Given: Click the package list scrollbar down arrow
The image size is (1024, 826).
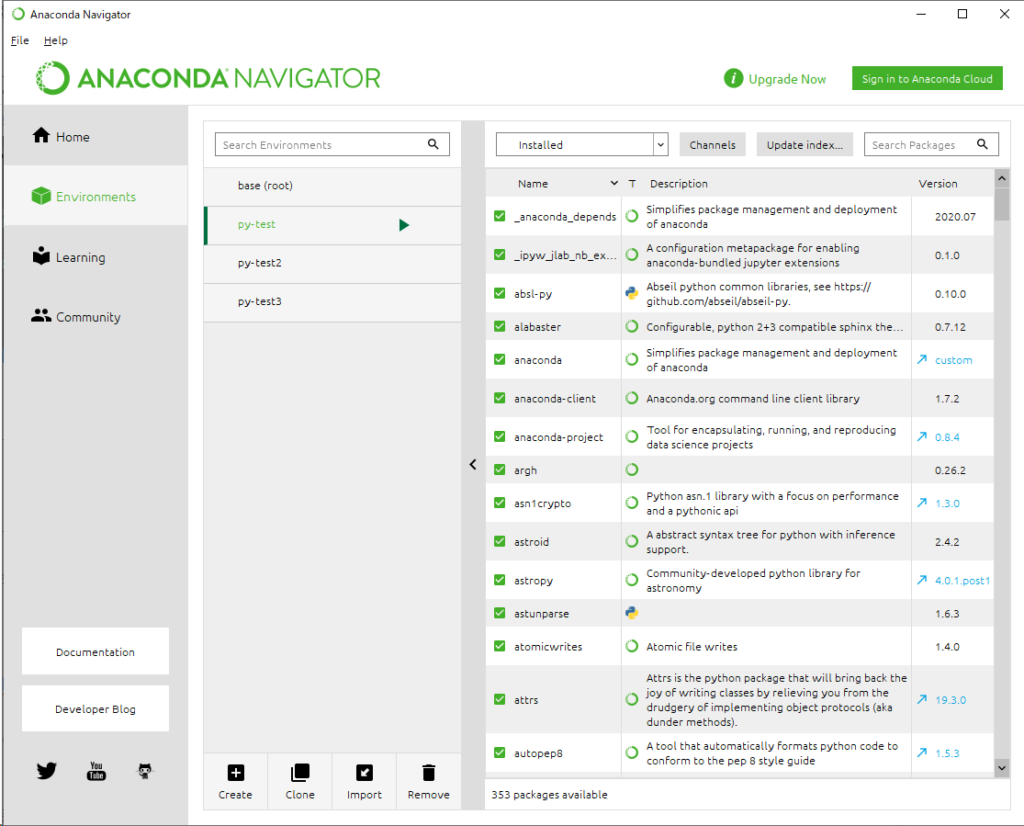Looking at the screenshot, I should pyautogui.click(x=1002, y=767).
